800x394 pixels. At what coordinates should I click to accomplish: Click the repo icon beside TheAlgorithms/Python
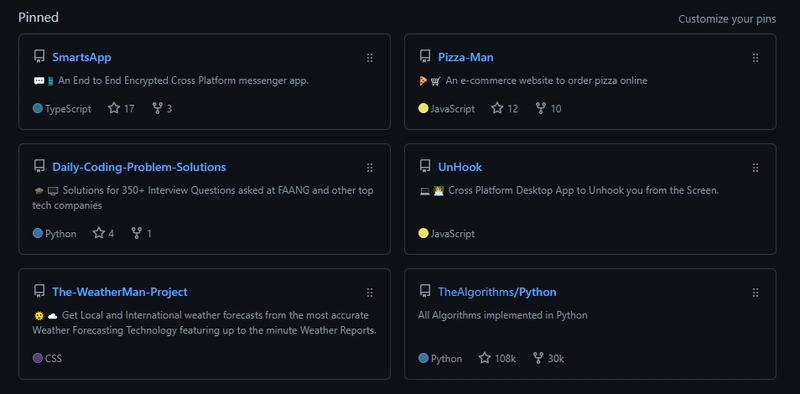click(x=425, y=291)
